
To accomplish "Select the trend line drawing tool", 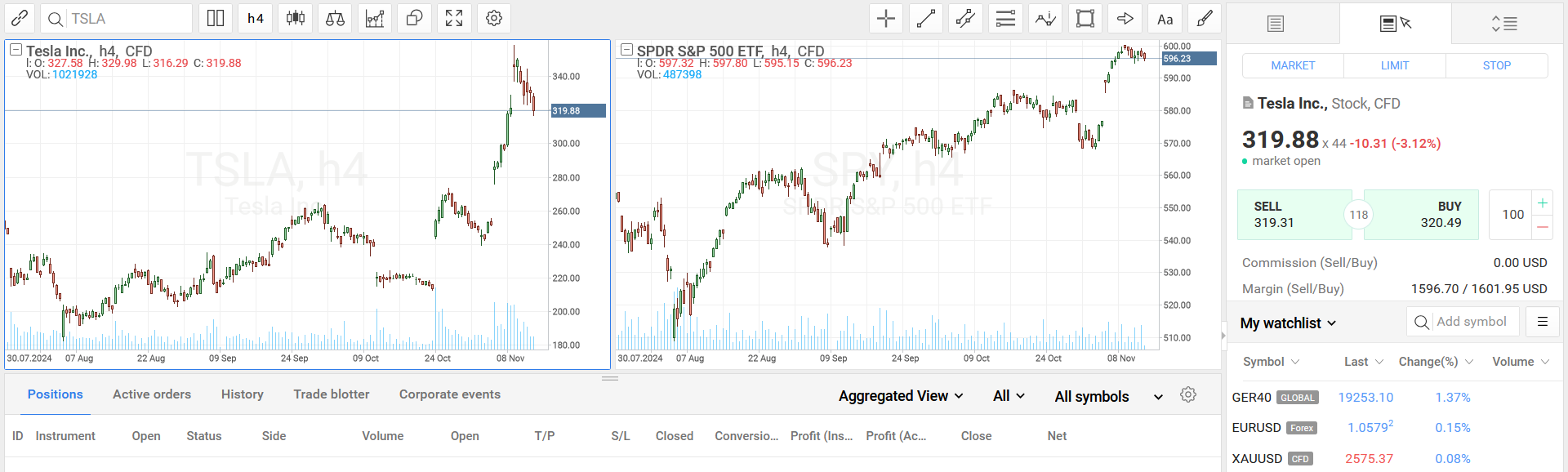I will click(x=926, y=18).
